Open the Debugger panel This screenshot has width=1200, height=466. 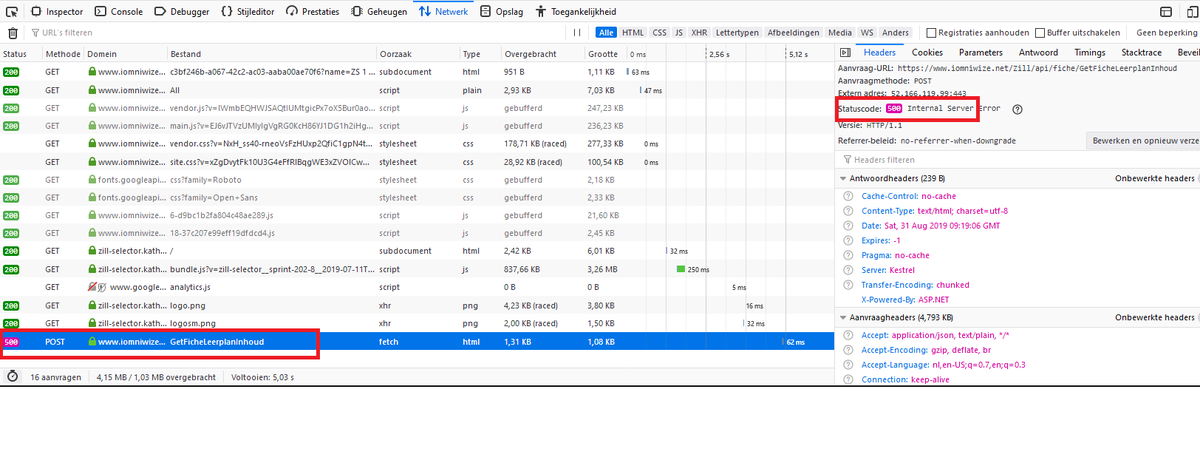tap(181, 12)
